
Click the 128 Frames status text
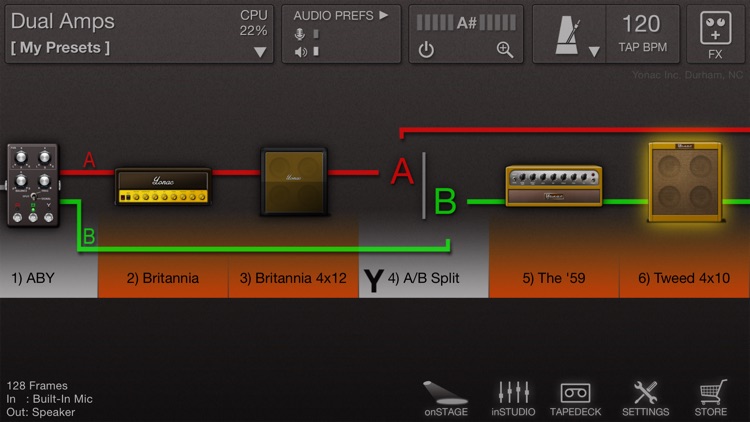37,386
